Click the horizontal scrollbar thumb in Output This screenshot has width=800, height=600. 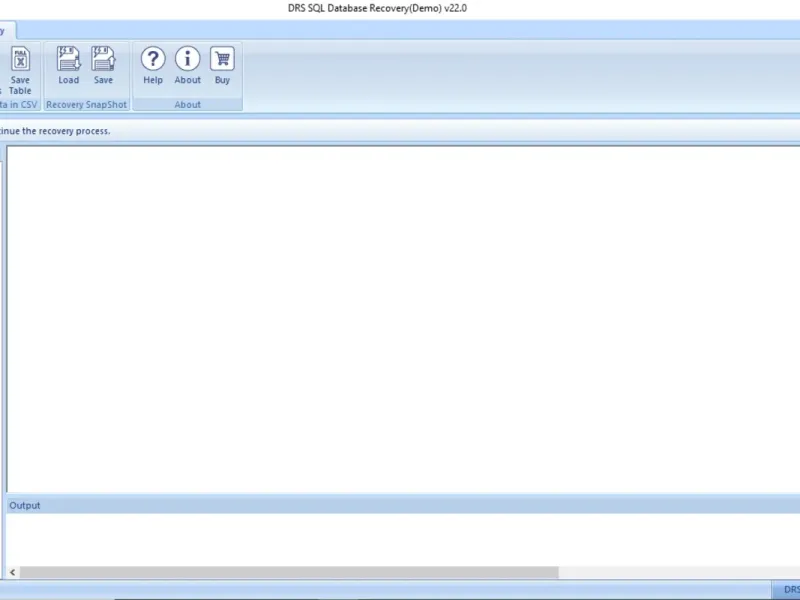point(289,572)
